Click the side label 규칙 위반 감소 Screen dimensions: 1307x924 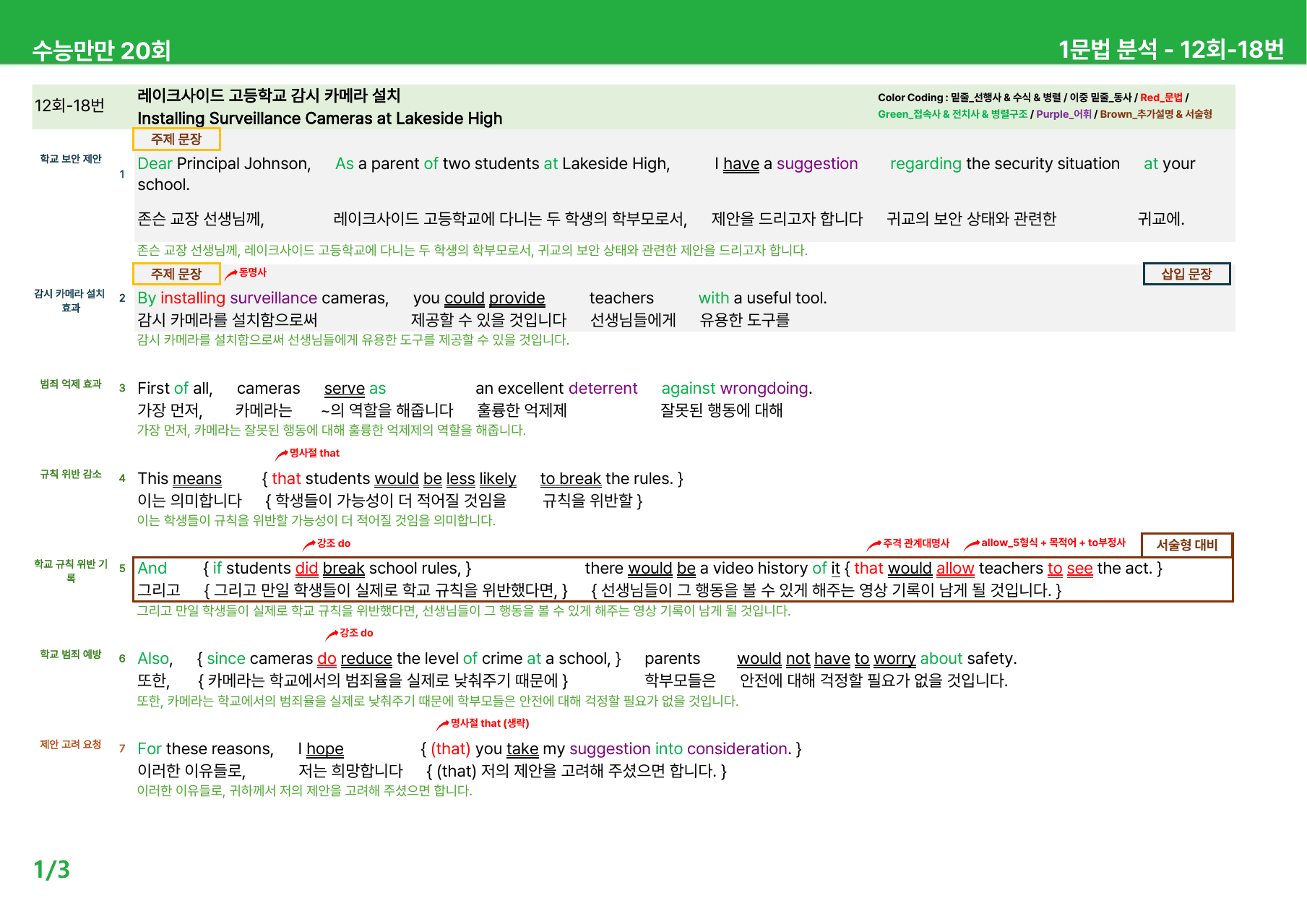(x=71, y=475)
